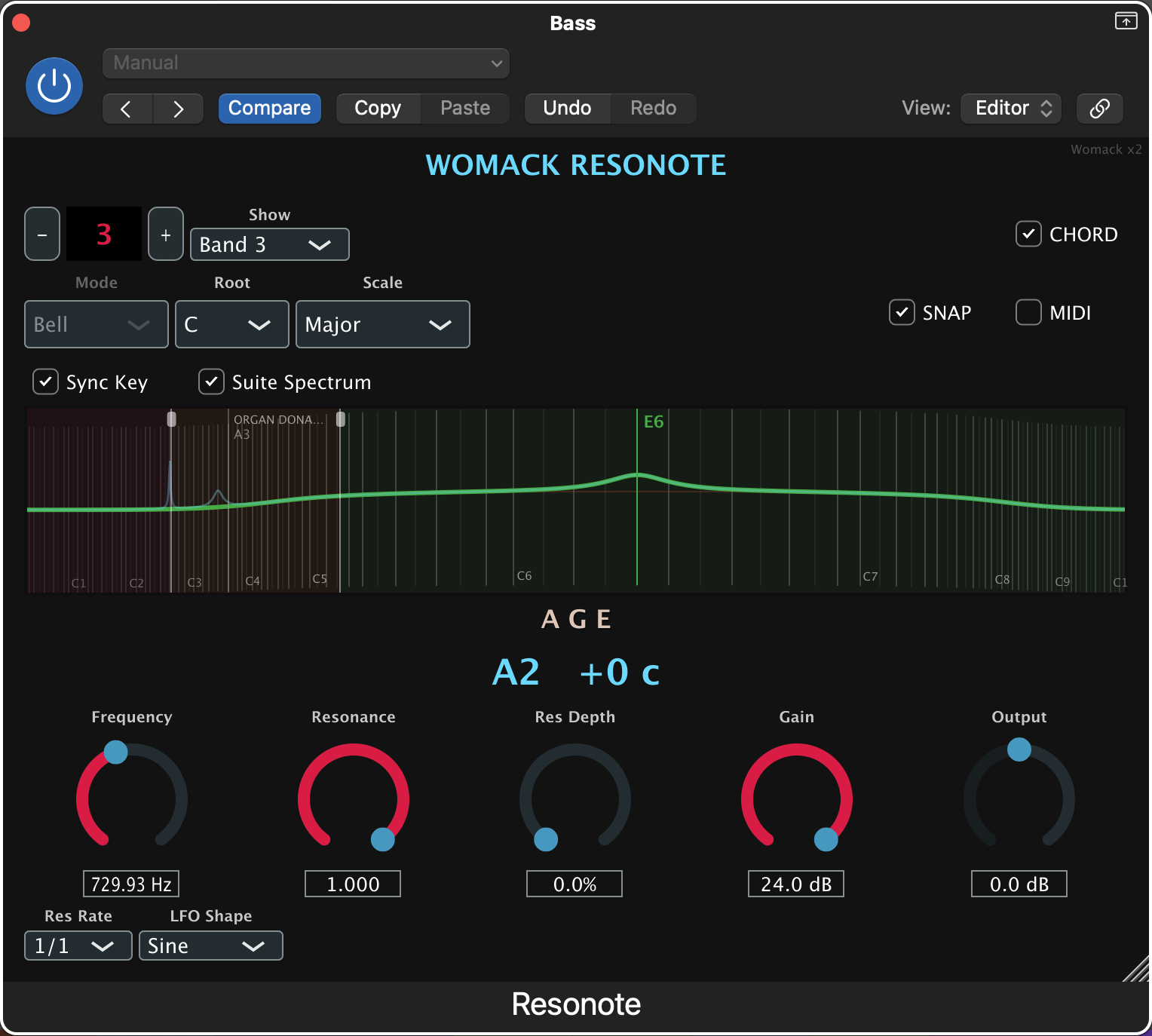Open the View Editor selector
Viewport: 1152px width, 1036px height.
[1011, 109]
